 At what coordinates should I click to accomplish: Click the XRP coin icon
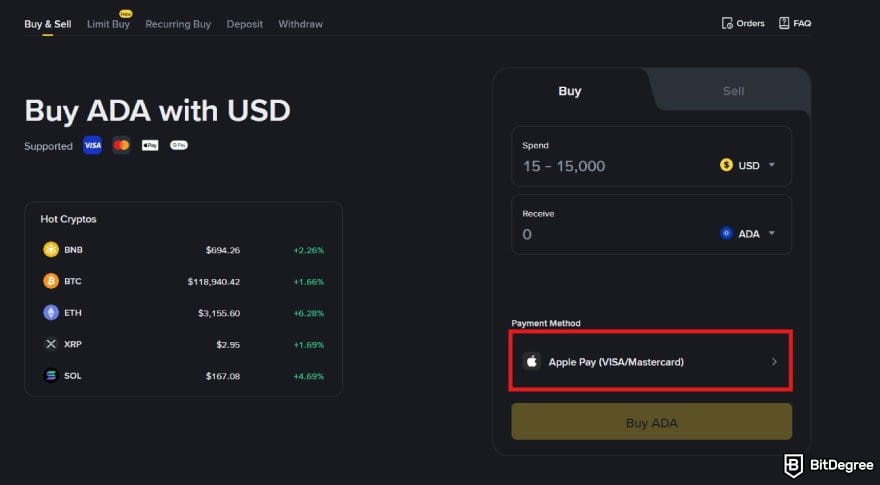click(51, 344)
